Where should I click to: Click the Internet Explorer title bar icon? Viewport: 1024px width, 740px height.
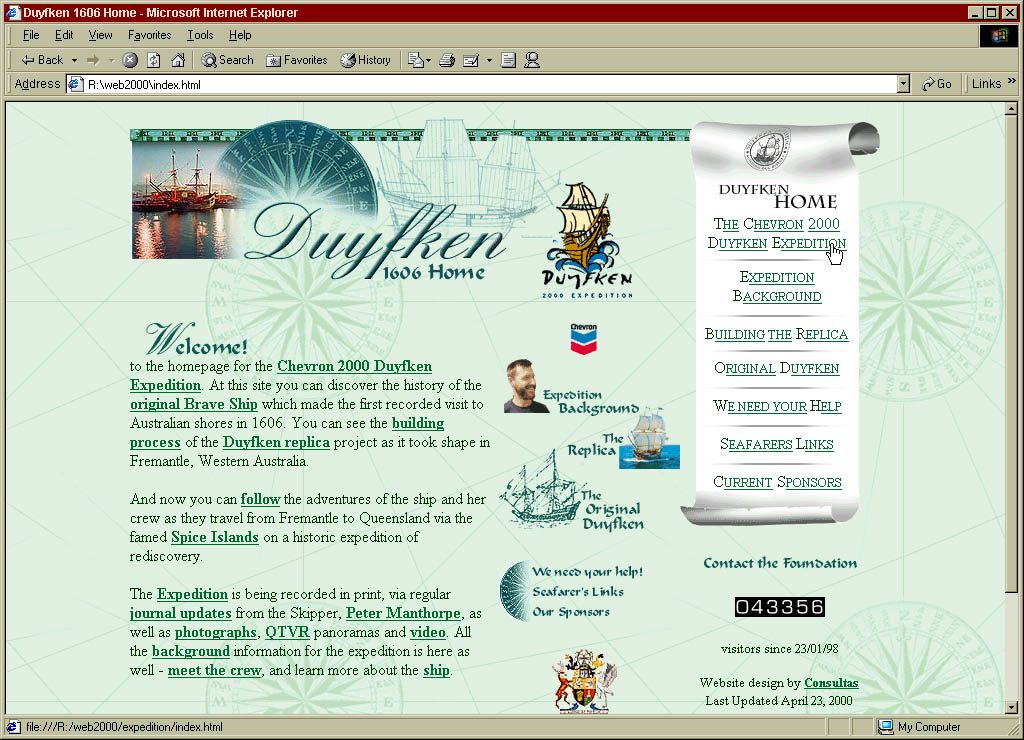[x=12, y=12]
